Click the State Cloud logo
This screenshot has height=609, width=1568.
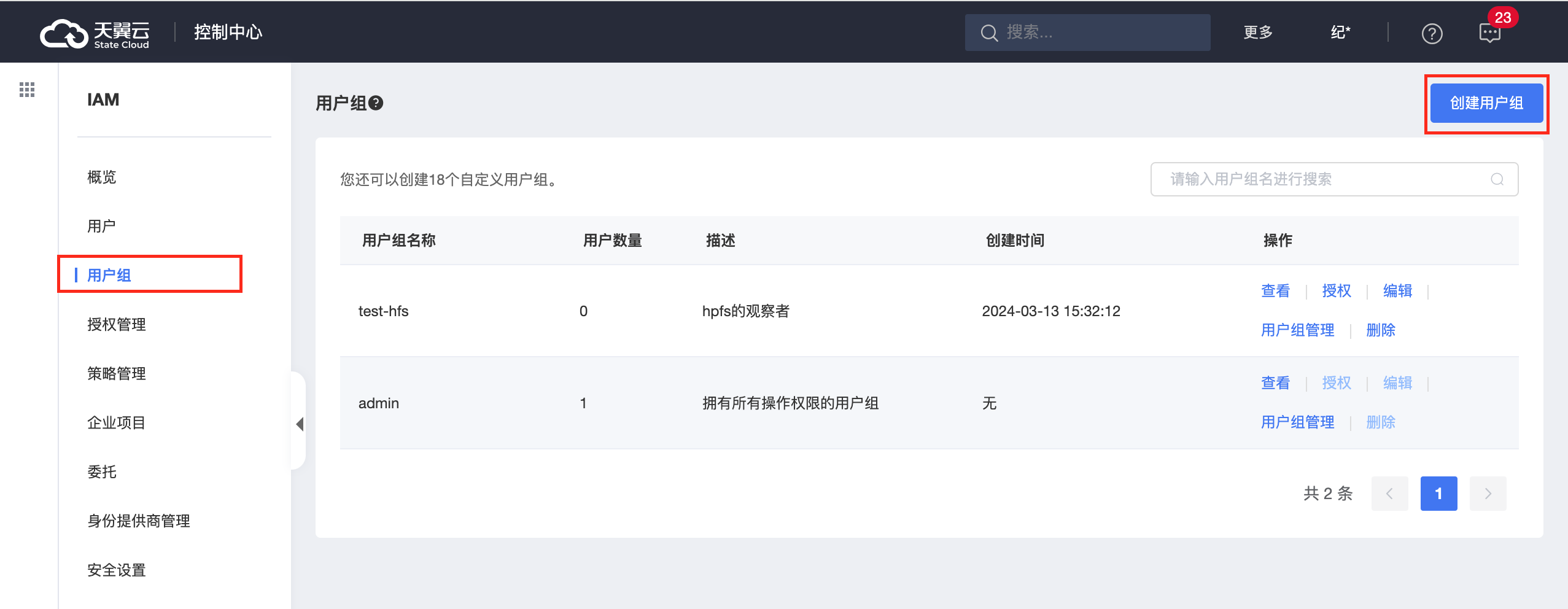pyautogui.click(x=95, y=33)
